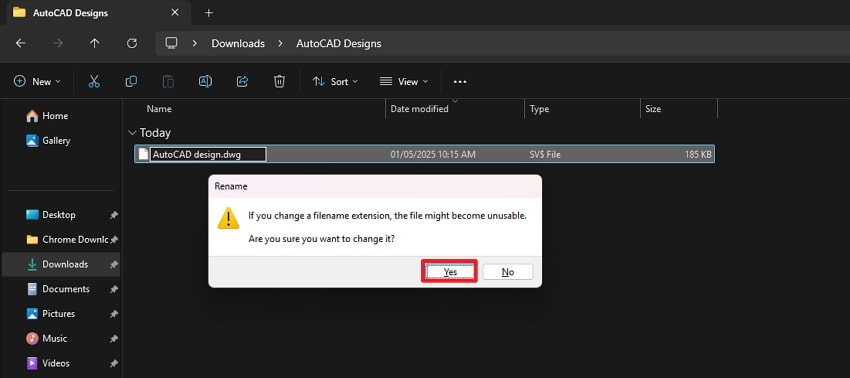Confirm rename with Yes button
Screen dimensions: 850x378
(x=449, y=272)
